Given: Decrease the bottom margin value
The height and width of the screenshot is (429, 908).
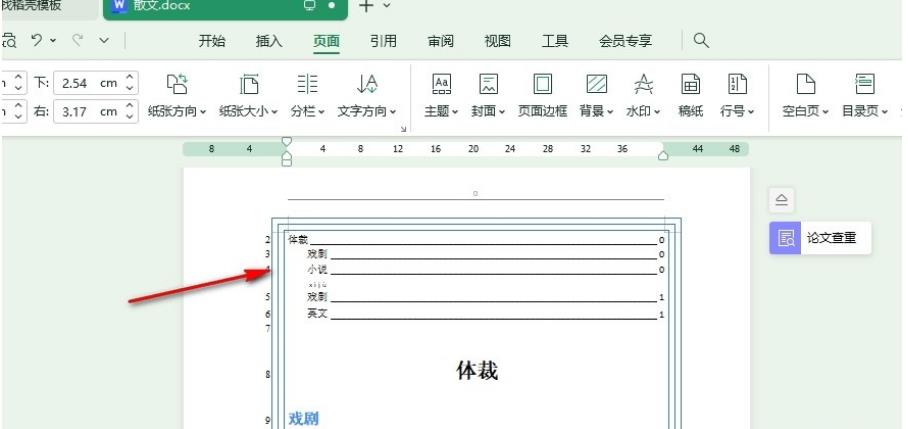Looking at the screenshot, I should (x=130, y=88).
